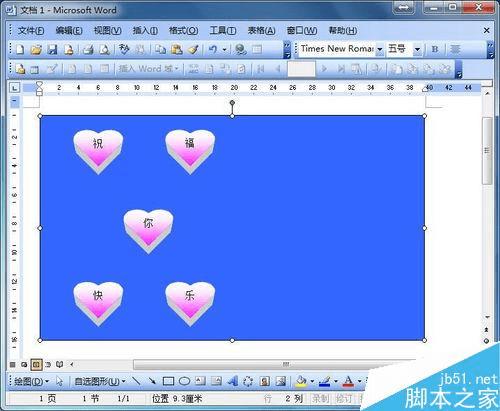Toggle the tab type selector on the ruler
The height and width of the screenshot is (411, 500).
tap(15, 88)
